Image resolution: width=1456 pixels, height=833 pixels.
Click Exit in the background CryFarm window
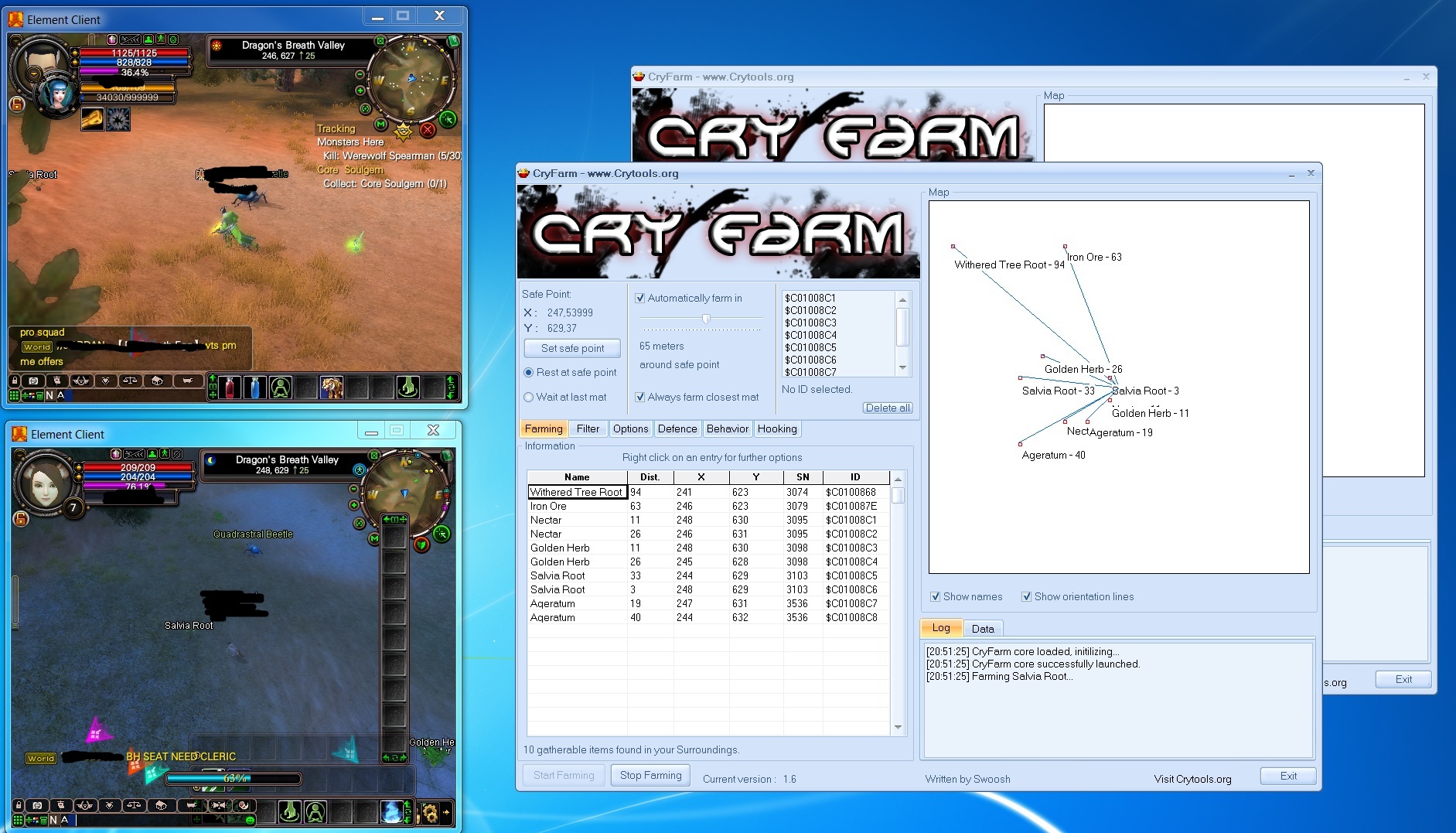tap(1403, 679)
